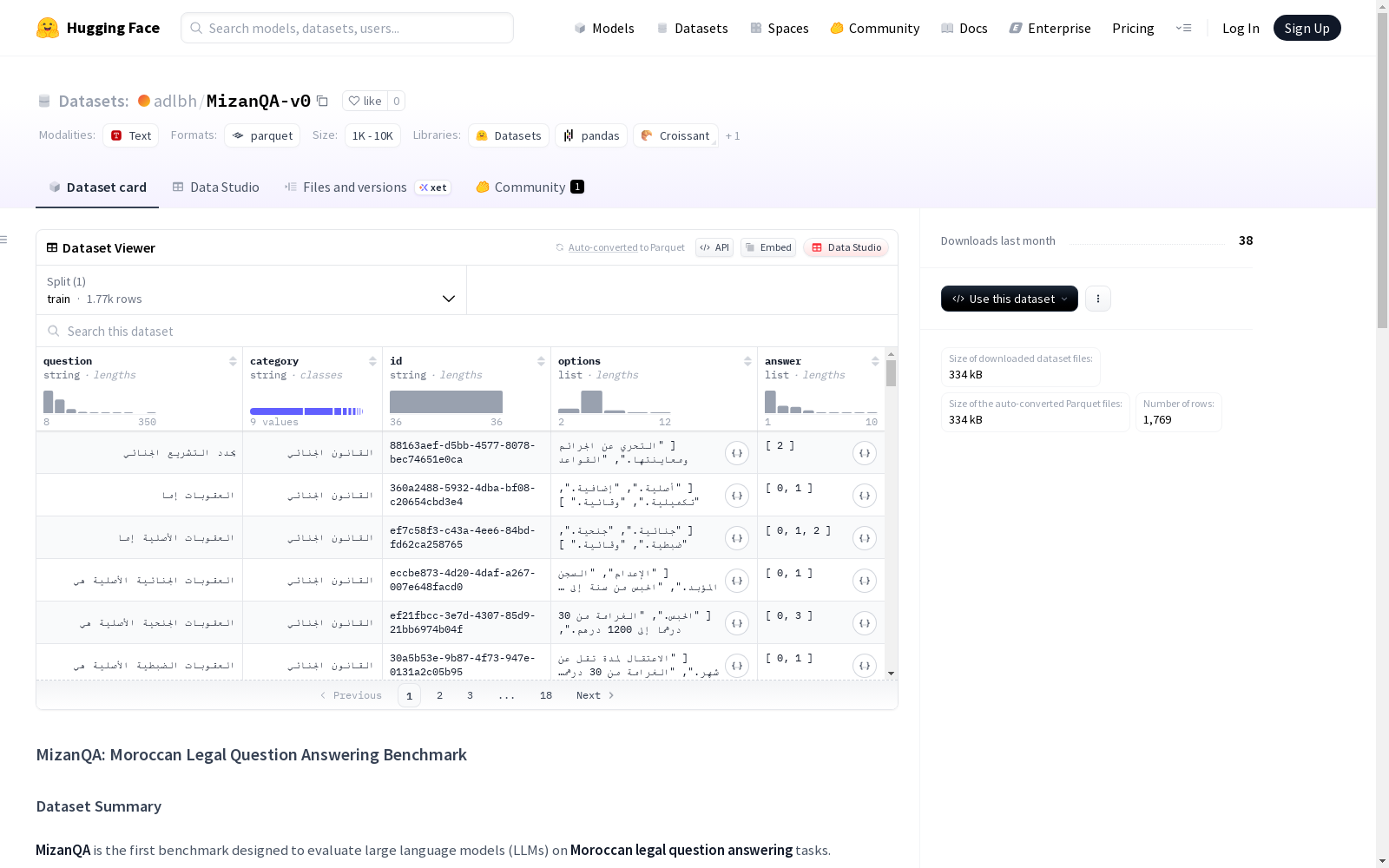Image resolution: width=1389 pixels, height=868 pixels.
Task: Open three-dot menu beside Use this dataset
Action: point(1098,299)
